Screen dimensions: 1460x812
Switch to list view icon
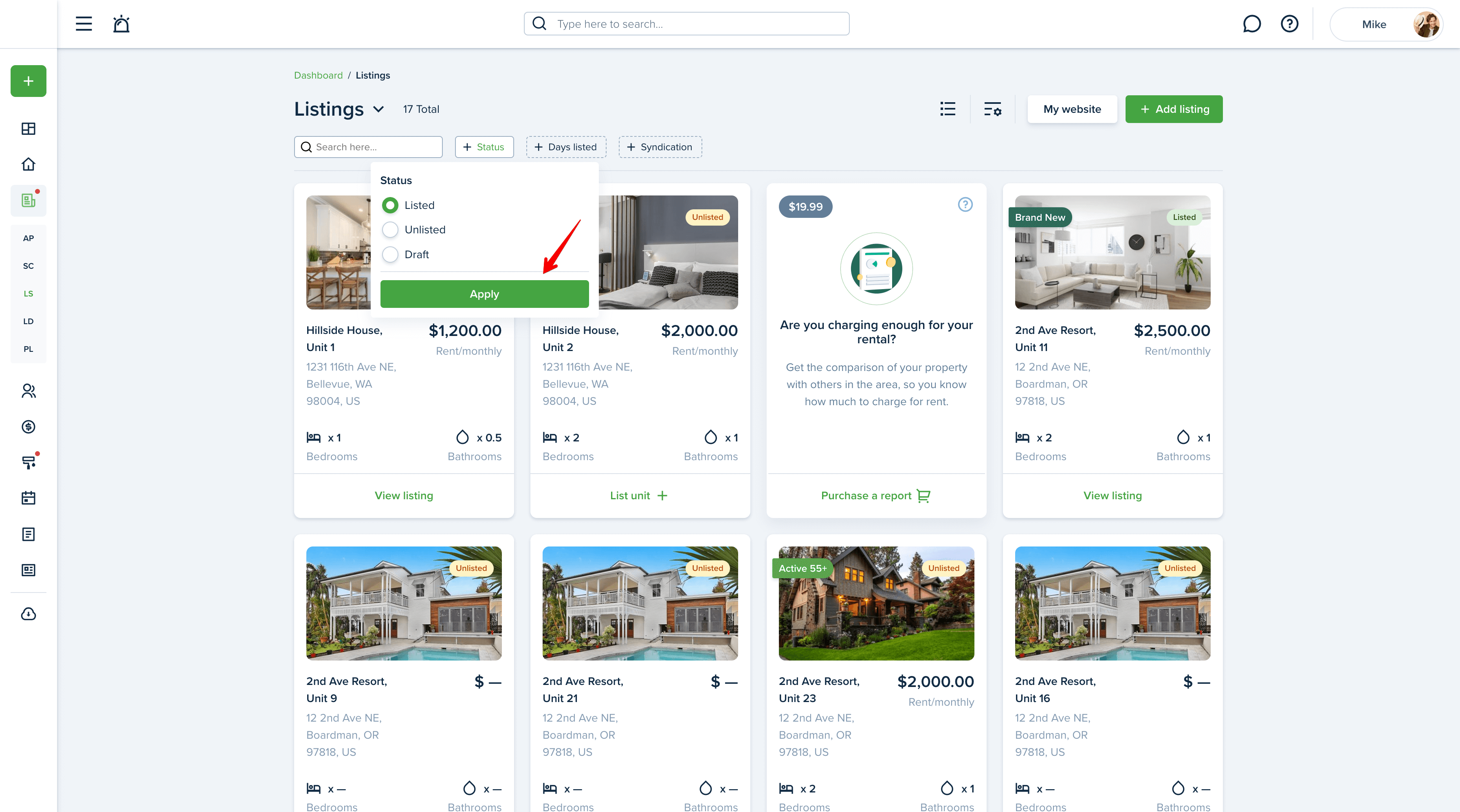coord(948,109)
